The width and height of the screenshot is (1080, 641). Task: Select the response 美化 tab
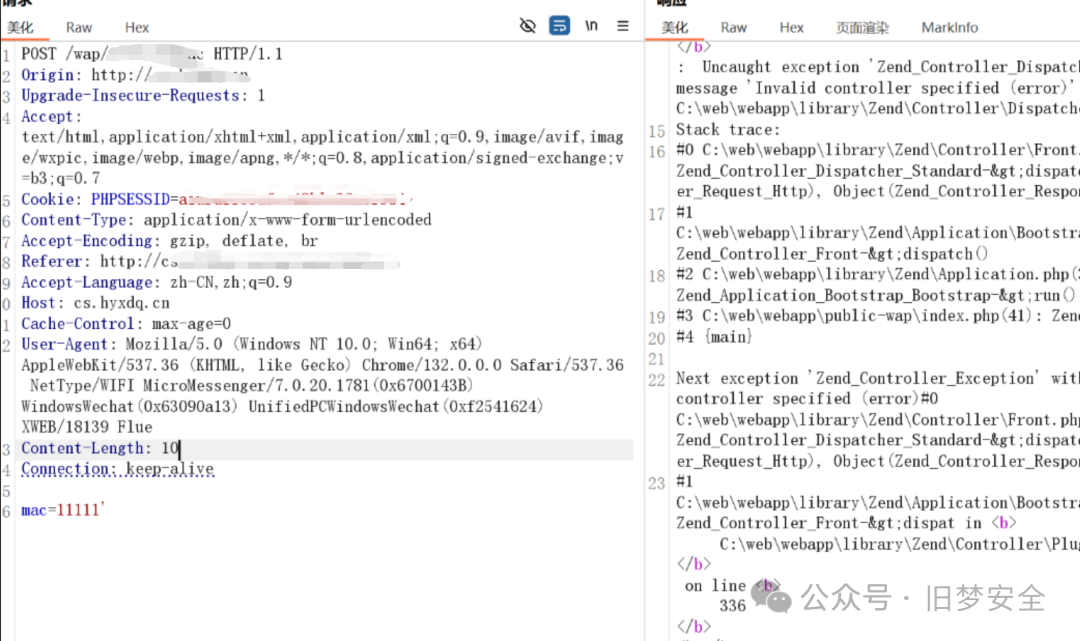(x=674, y=28)
